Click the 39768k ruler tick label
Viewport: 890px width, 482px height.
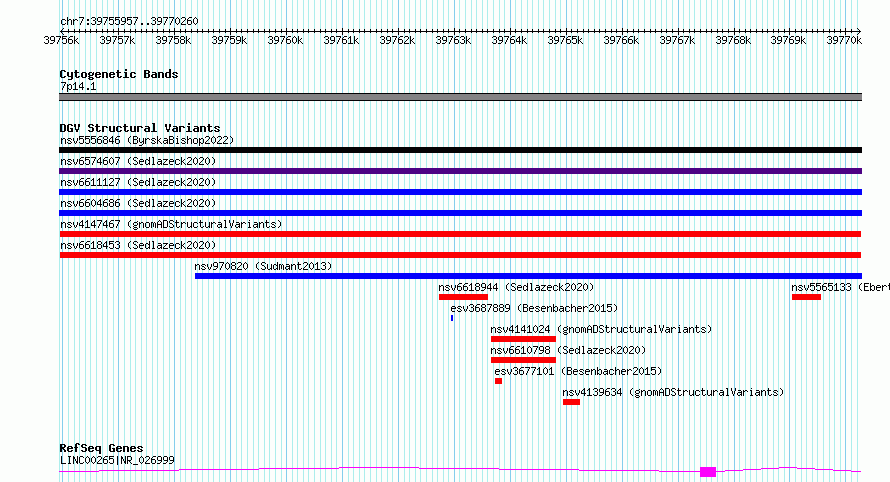733,40
